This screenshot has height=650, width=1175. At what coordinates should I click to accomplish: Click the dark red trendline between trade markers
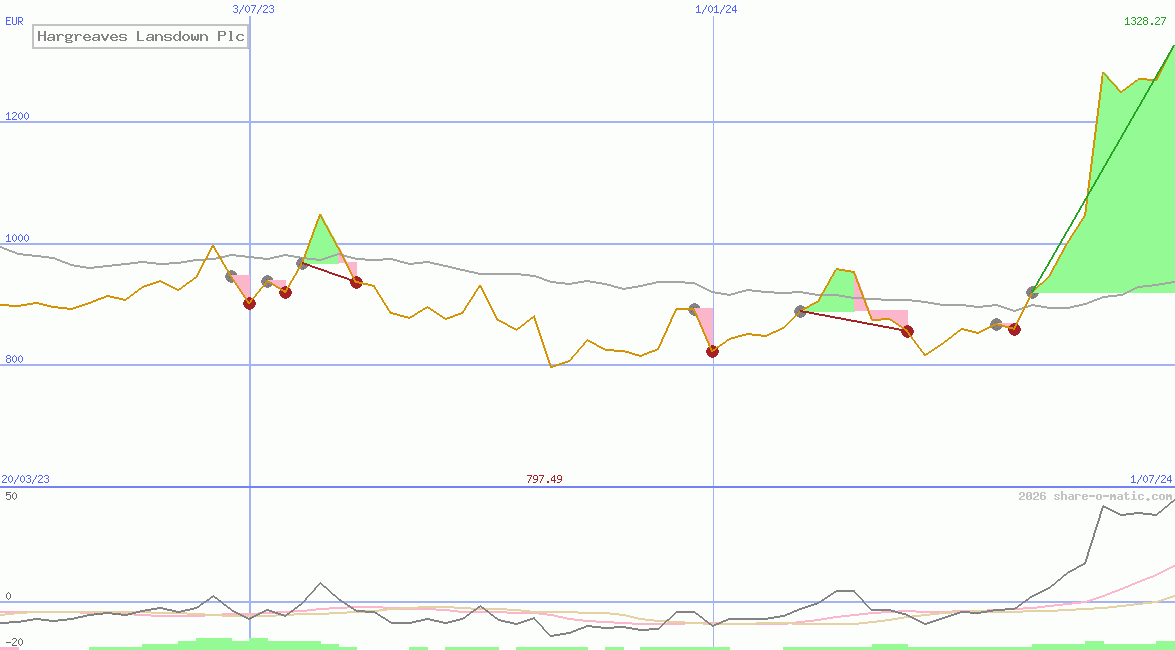coord(853,321)
